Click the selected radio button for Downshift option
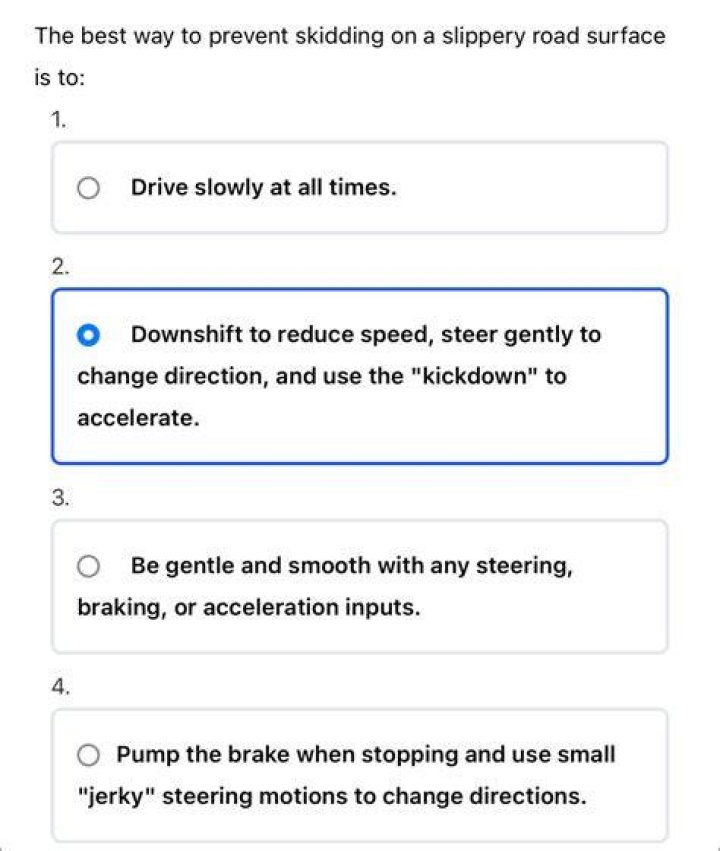Image resolution: width=720 pixels, height=851 pixels. pyautogui.click(x=88, y=335)
